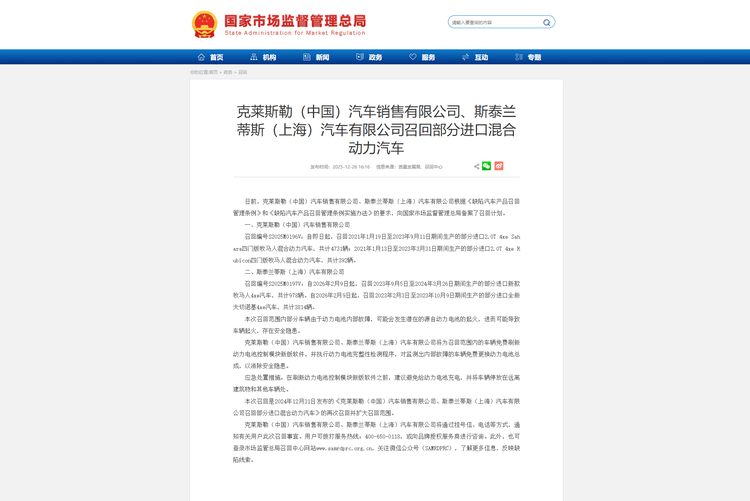Click the arrows icon beside 互动
This screenshot has width=750, height=501.
pyautogui.click(x=466, y=57)
